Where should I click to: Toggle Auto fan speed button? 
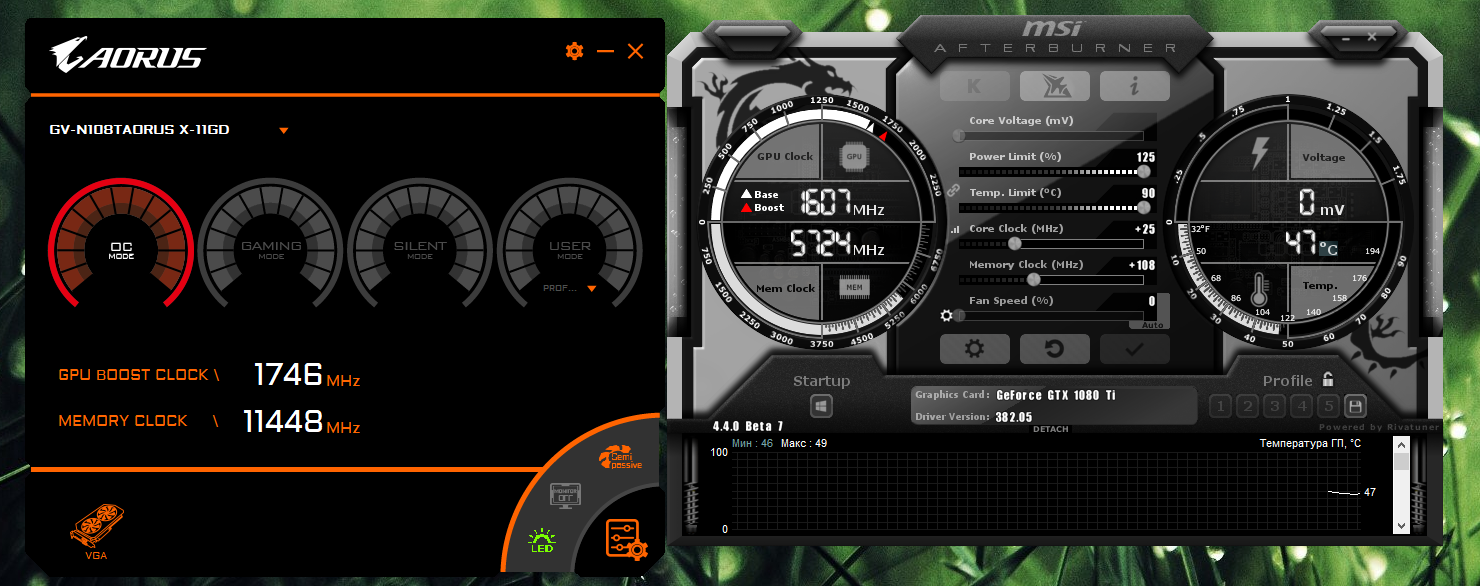click(1152, 325)
